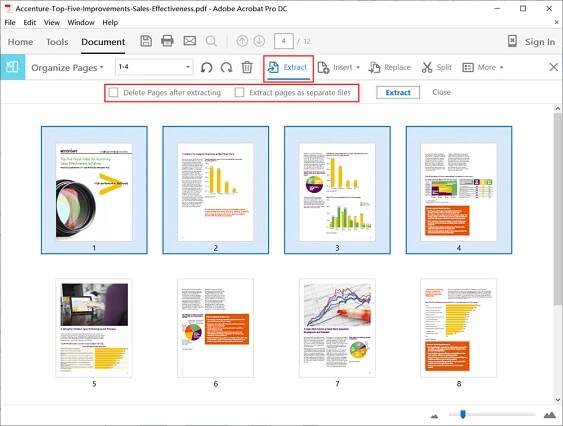Click the mobile link icon beside Sign In

click(512, 41)
